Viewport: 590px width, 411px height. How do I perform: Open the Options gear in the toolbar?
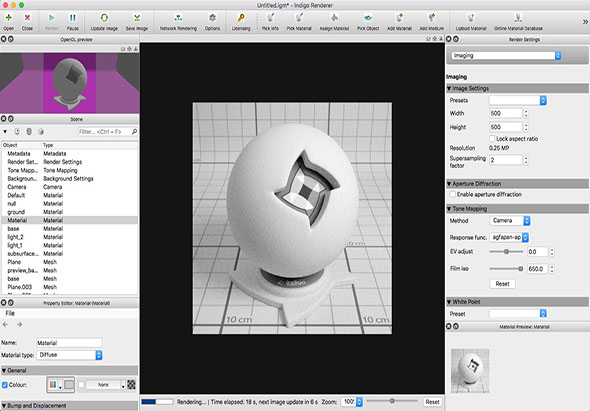point(212,21)
